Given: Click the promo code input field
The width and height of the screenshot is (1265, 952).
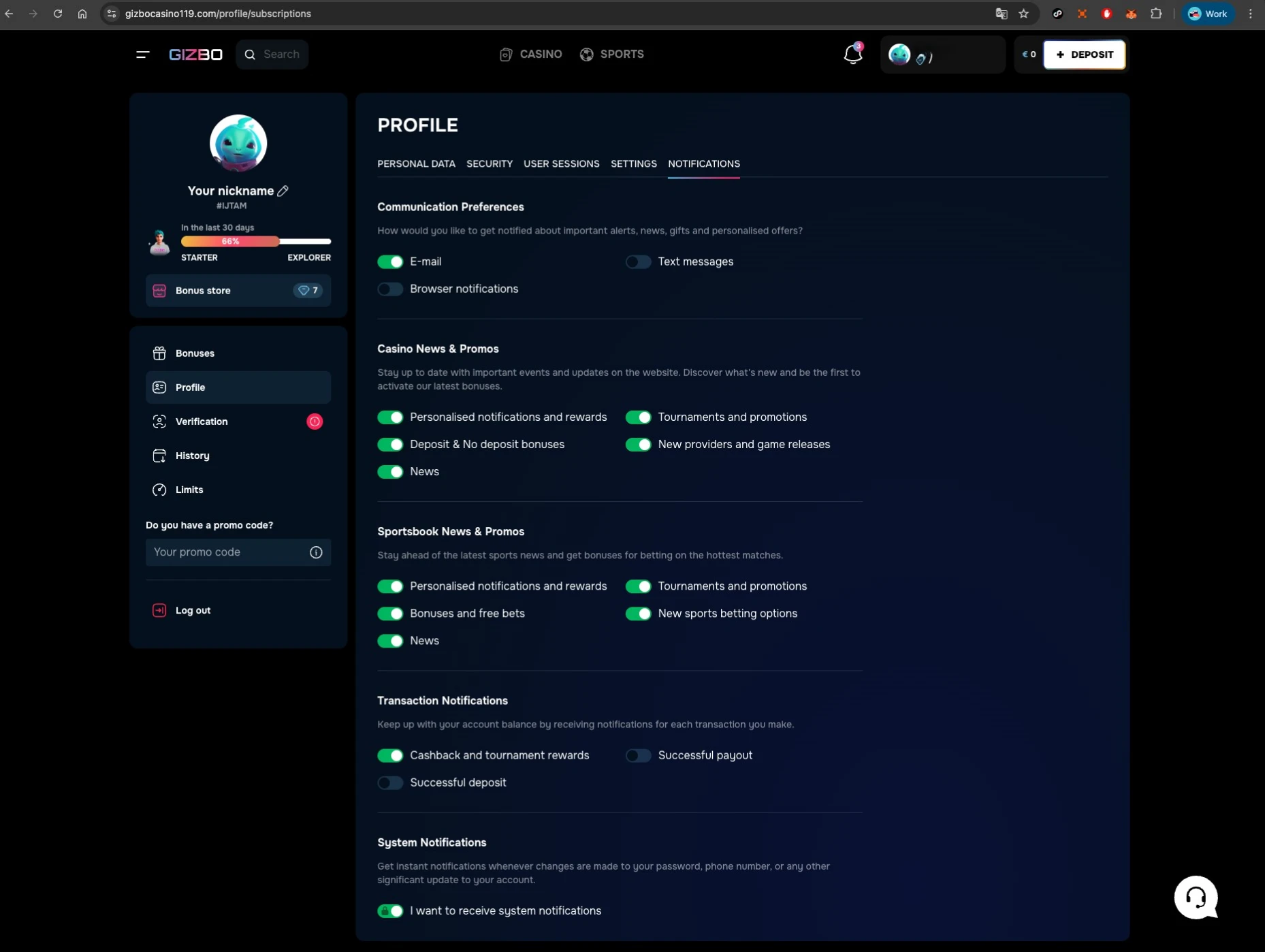Looking at the screenshot, I should click(238, 552).
